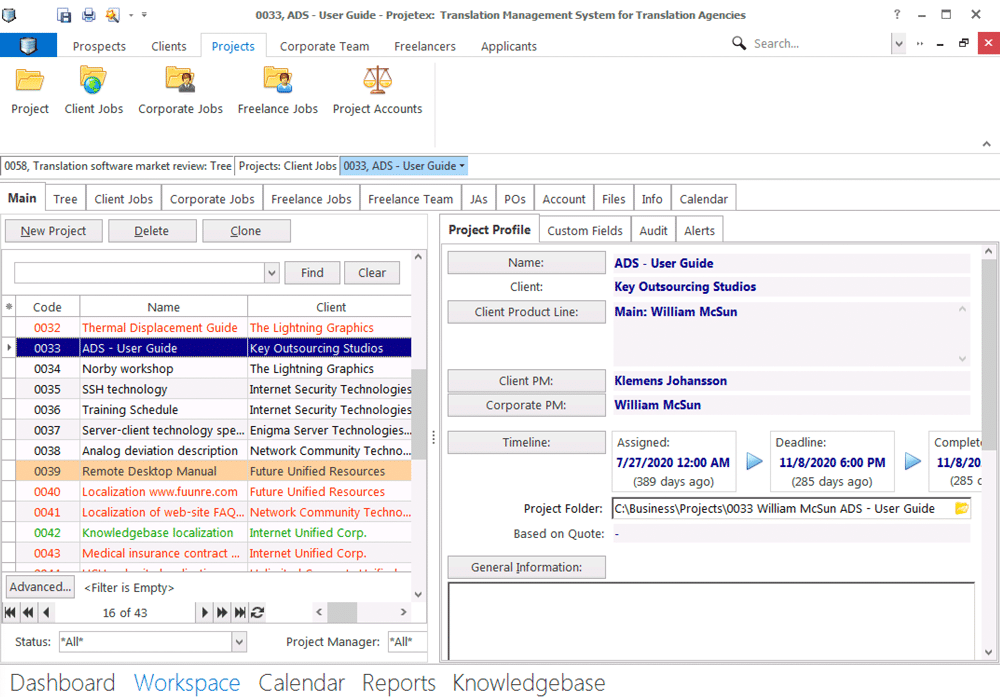The height and width of the screenshot is (697, 1000).
Task: Open the 0058 Translation software market review tab
Action: 117,166
